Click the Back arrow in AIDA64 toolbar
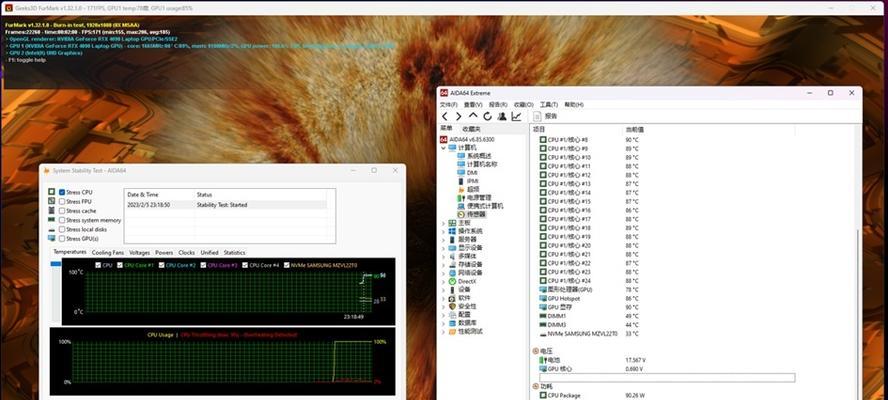 tap(445, 116)
